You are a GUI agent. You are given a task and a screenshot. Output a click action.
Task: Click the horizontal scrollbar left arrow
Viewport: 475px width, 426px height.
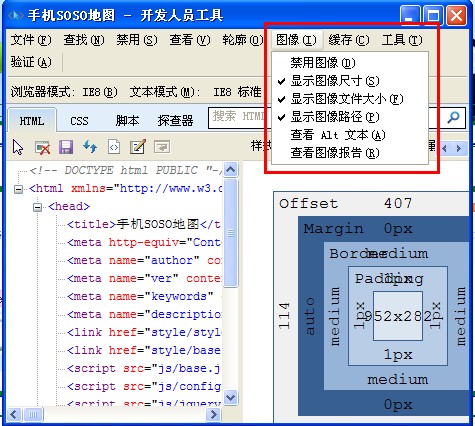tap(14, 415)
